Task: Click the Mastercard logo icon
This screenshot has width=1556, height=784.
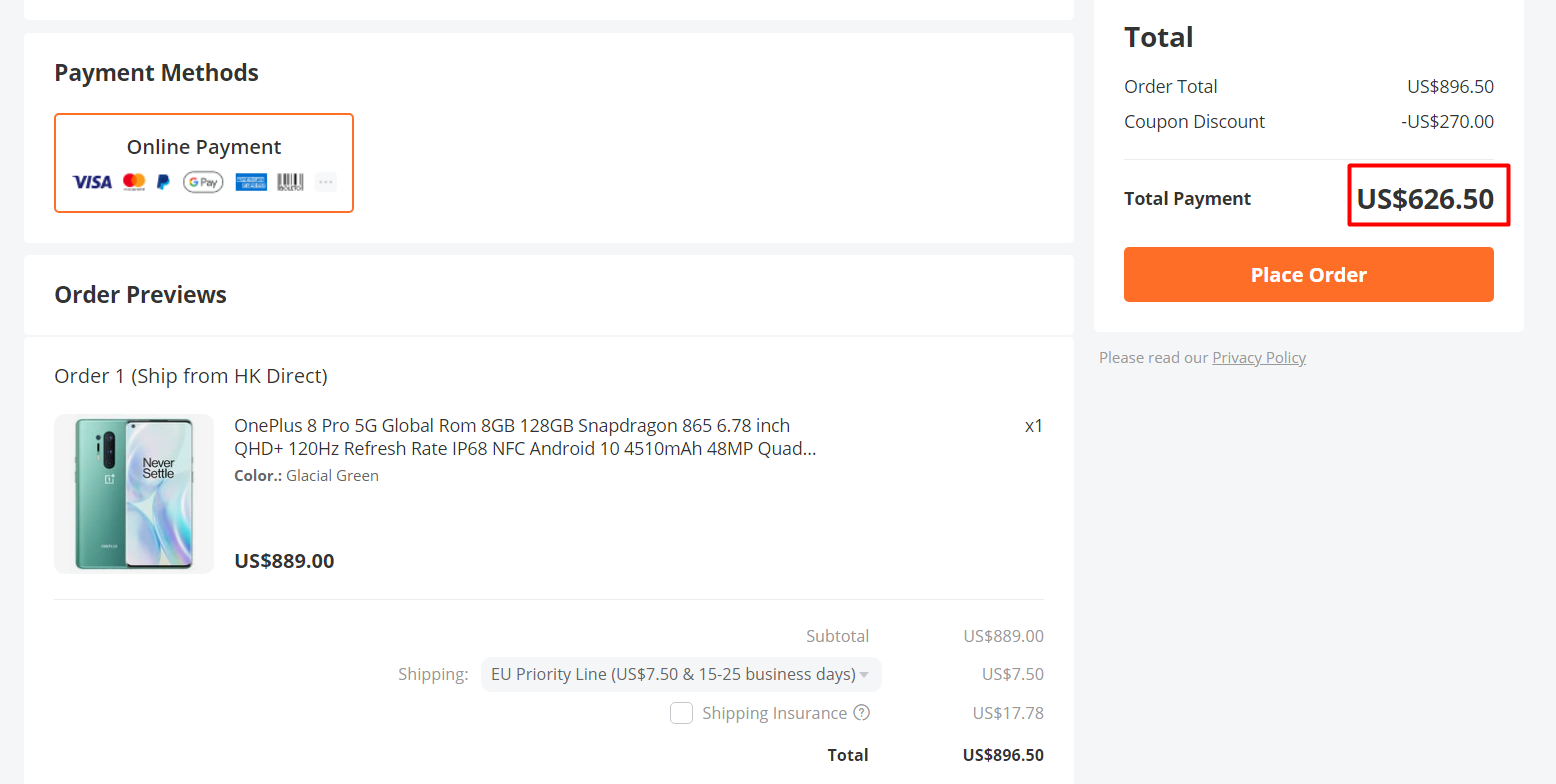Action: pyautogui.click(x=134, y=182)
